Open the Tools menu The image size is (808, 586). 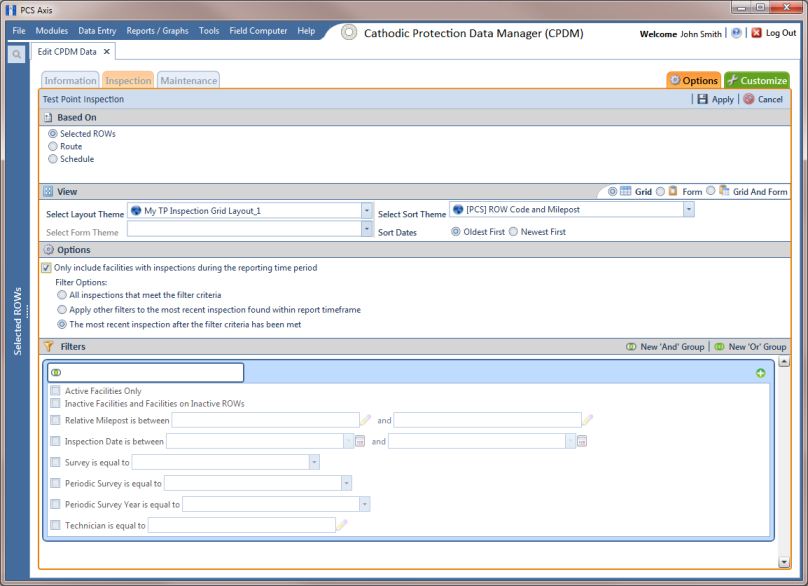(209, 31)
